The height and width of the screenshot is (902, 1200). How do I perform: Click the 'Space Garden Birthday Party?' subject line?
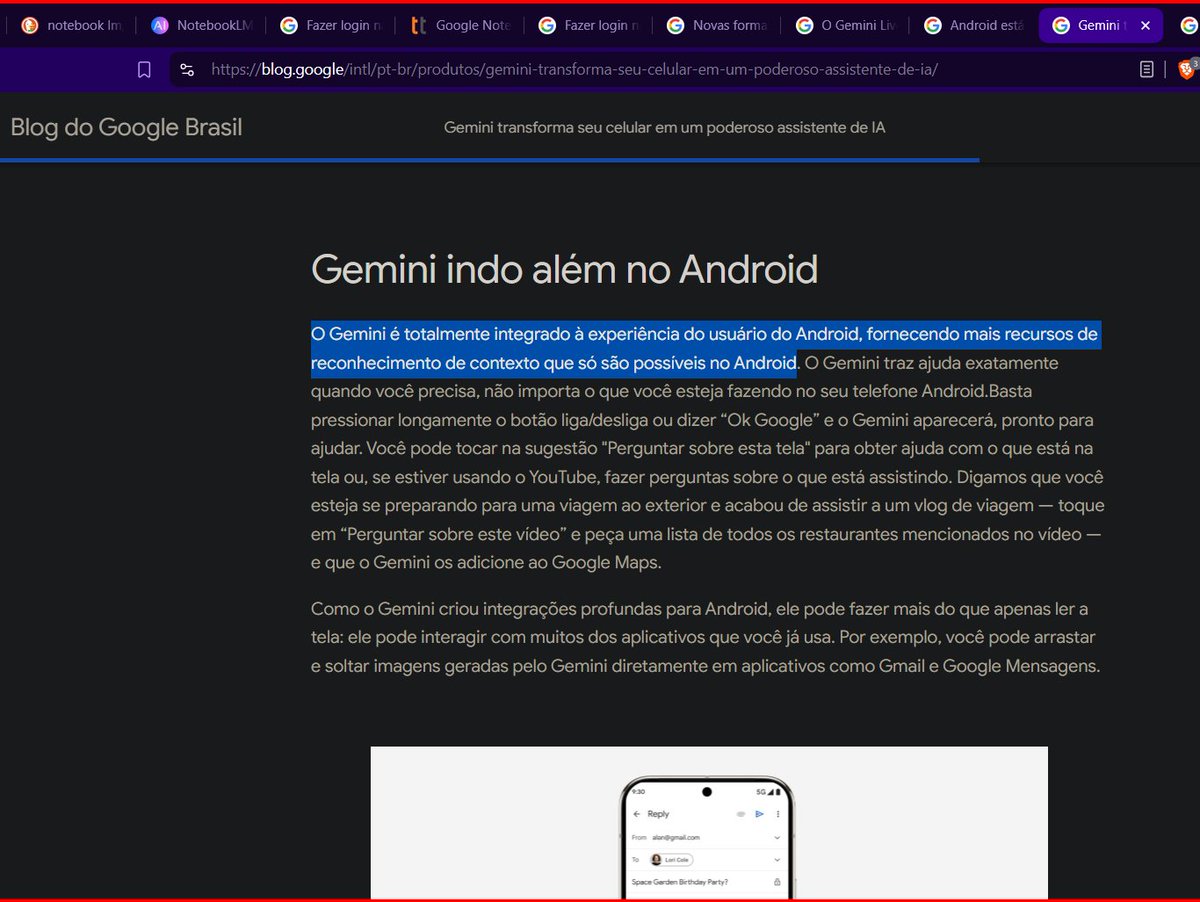tap(679, 882)
